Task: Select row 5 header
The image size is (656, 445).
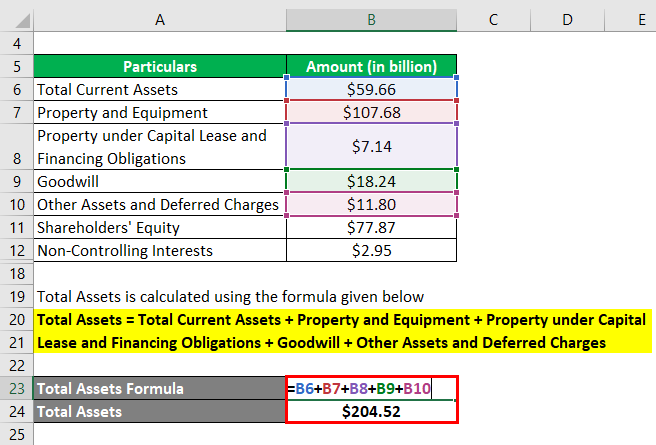Action: (17, 66)
